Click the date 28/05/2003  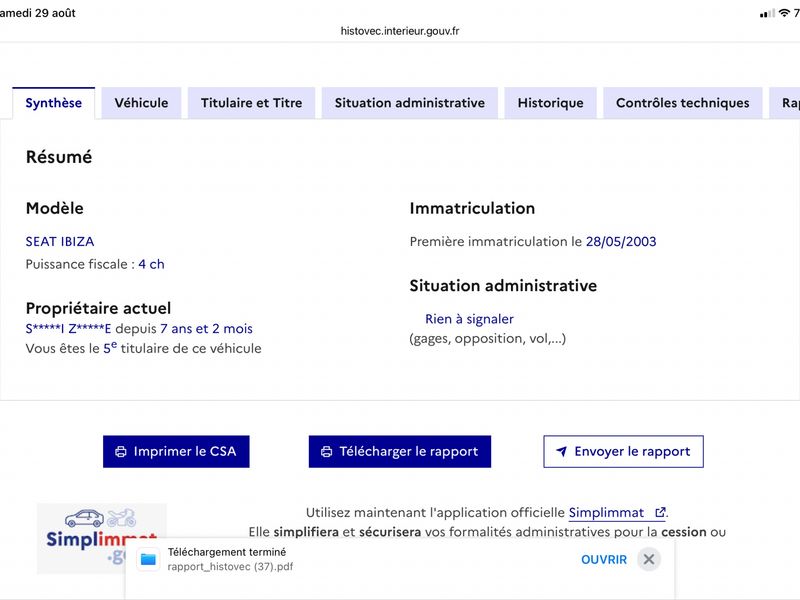[x=621, y=242]
